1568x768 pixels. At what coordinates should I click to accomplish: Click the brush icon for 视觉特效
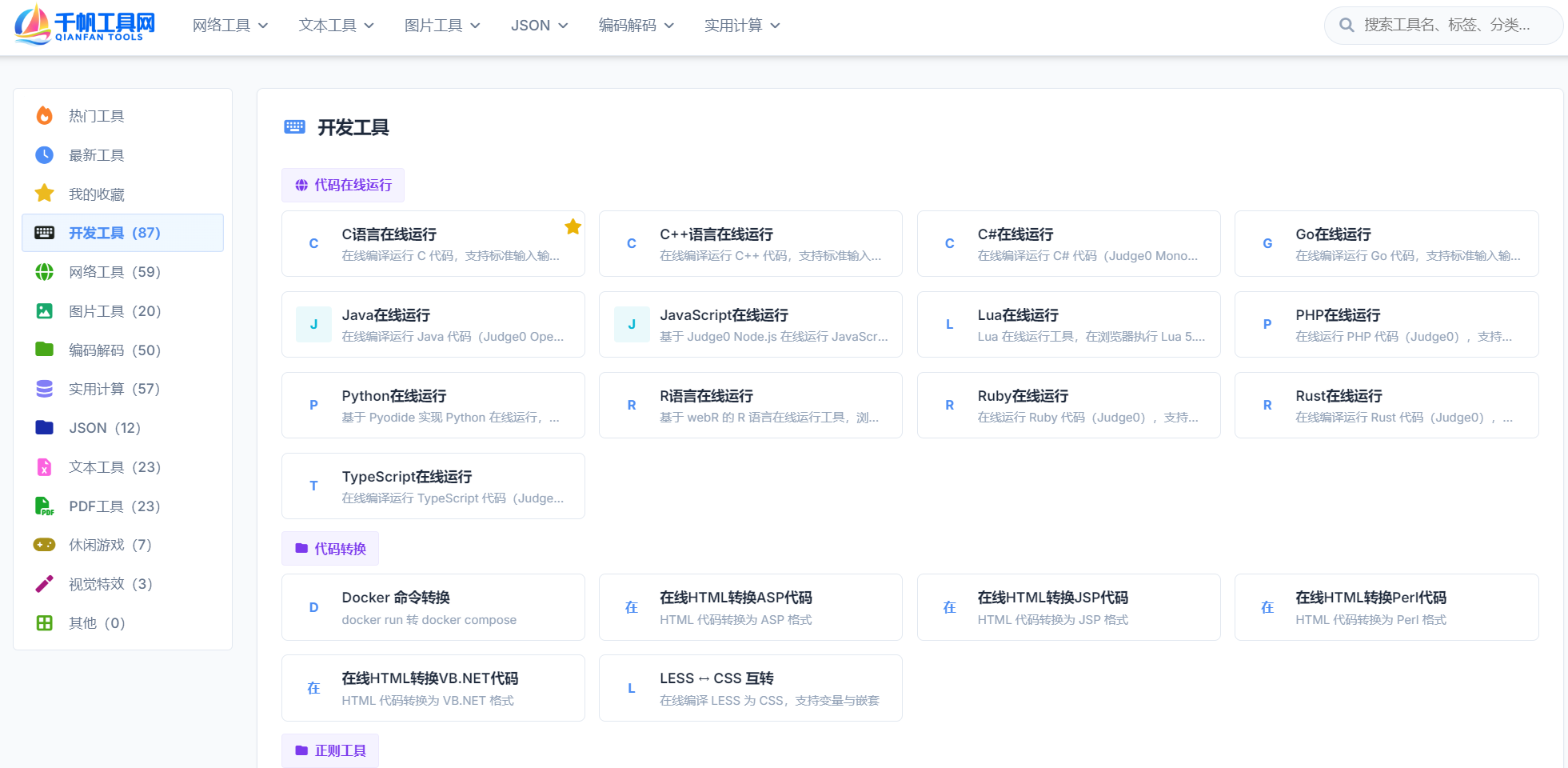(x=45, y=584)
